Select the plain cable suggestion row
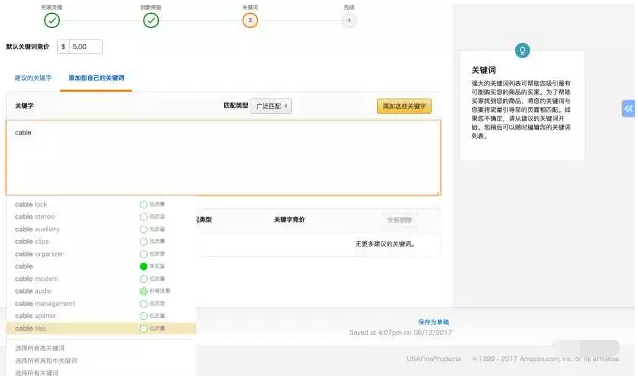The image size is (638, 378). [x=101, y=267]
